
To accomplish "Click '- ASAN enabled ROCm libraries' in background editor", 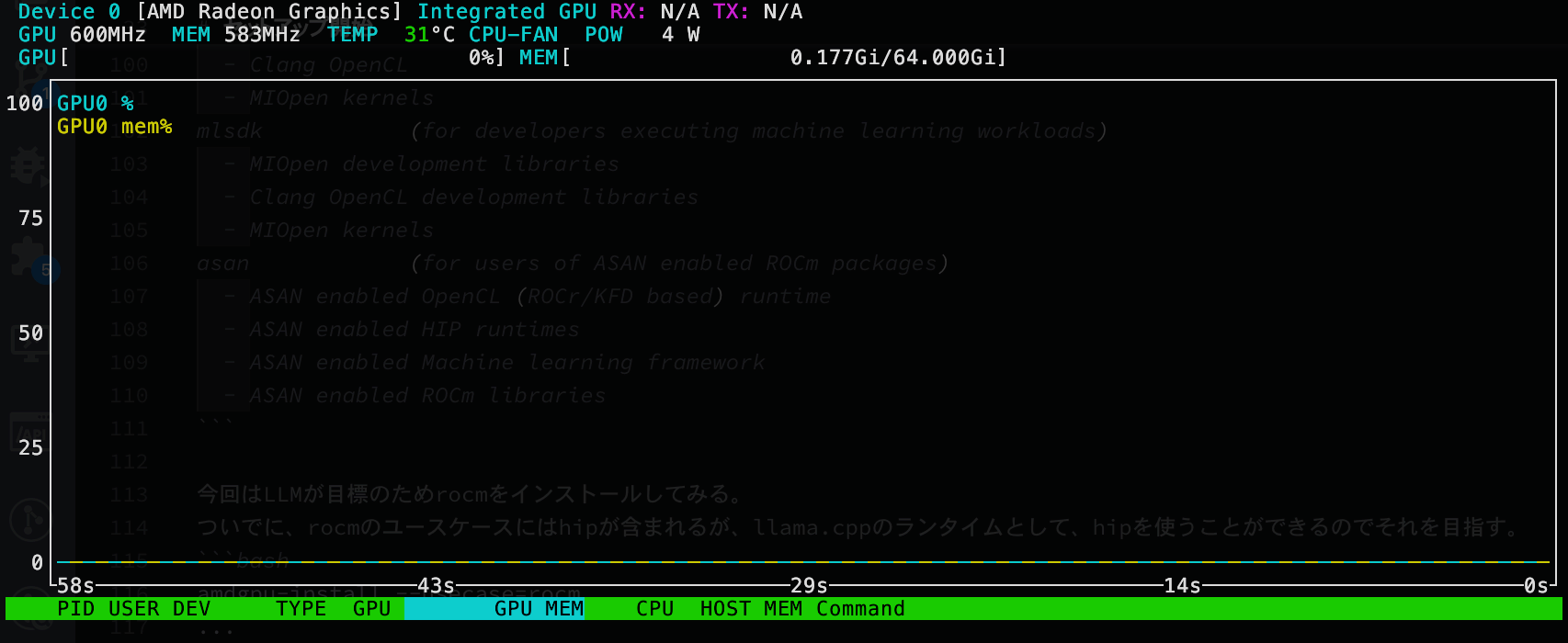I will [x=415, y=396].
